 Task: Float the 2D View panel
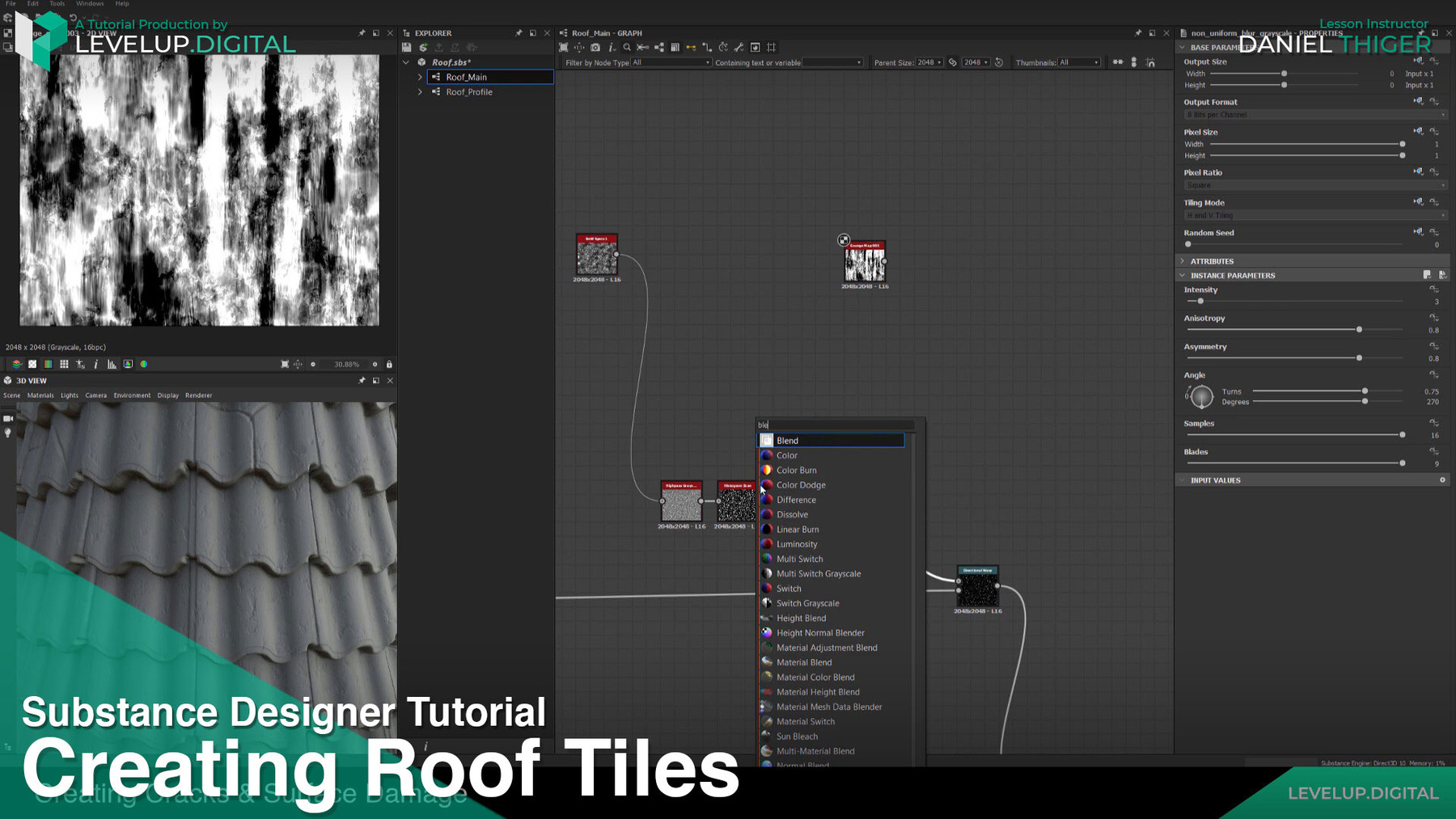376,33
